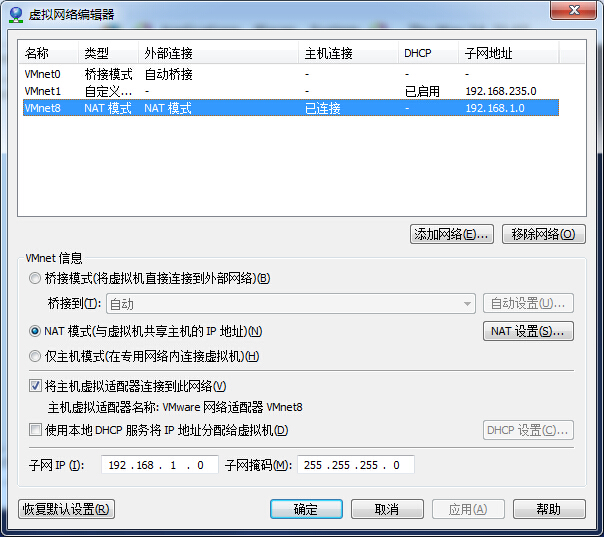Enable 使用本地 DHCP 服务 checkbox
Screen dimensions: 604x537
point(35,430)
